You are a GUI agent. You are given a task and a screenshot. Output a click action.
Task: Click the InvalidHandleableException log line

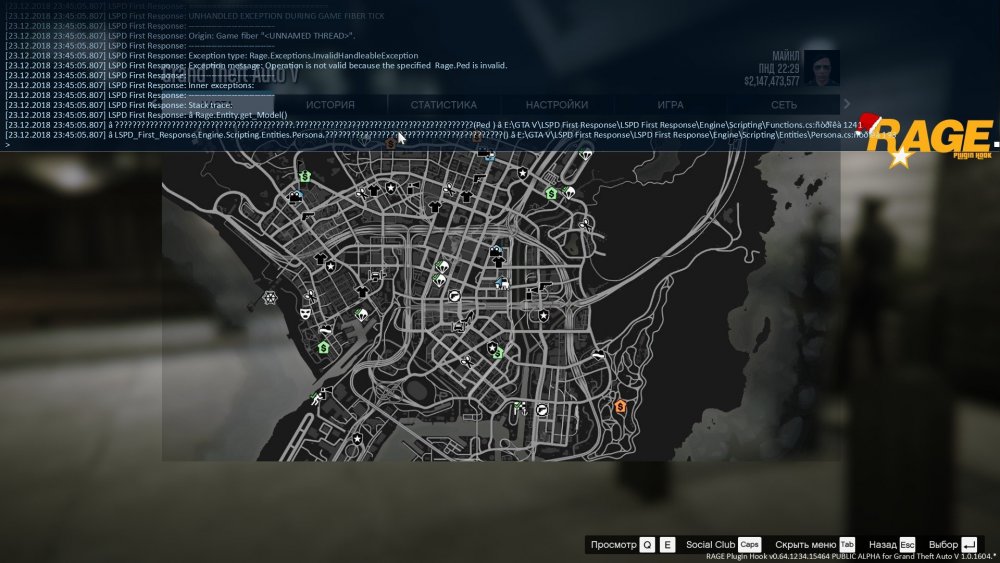click(212, 55)
